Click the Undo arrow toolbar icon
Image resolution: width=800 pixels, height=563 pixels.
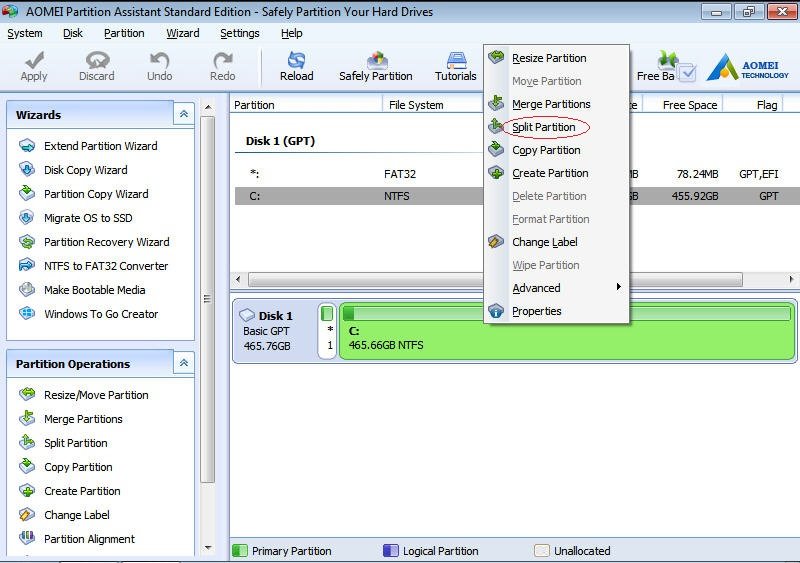click(x=159, y=60)
